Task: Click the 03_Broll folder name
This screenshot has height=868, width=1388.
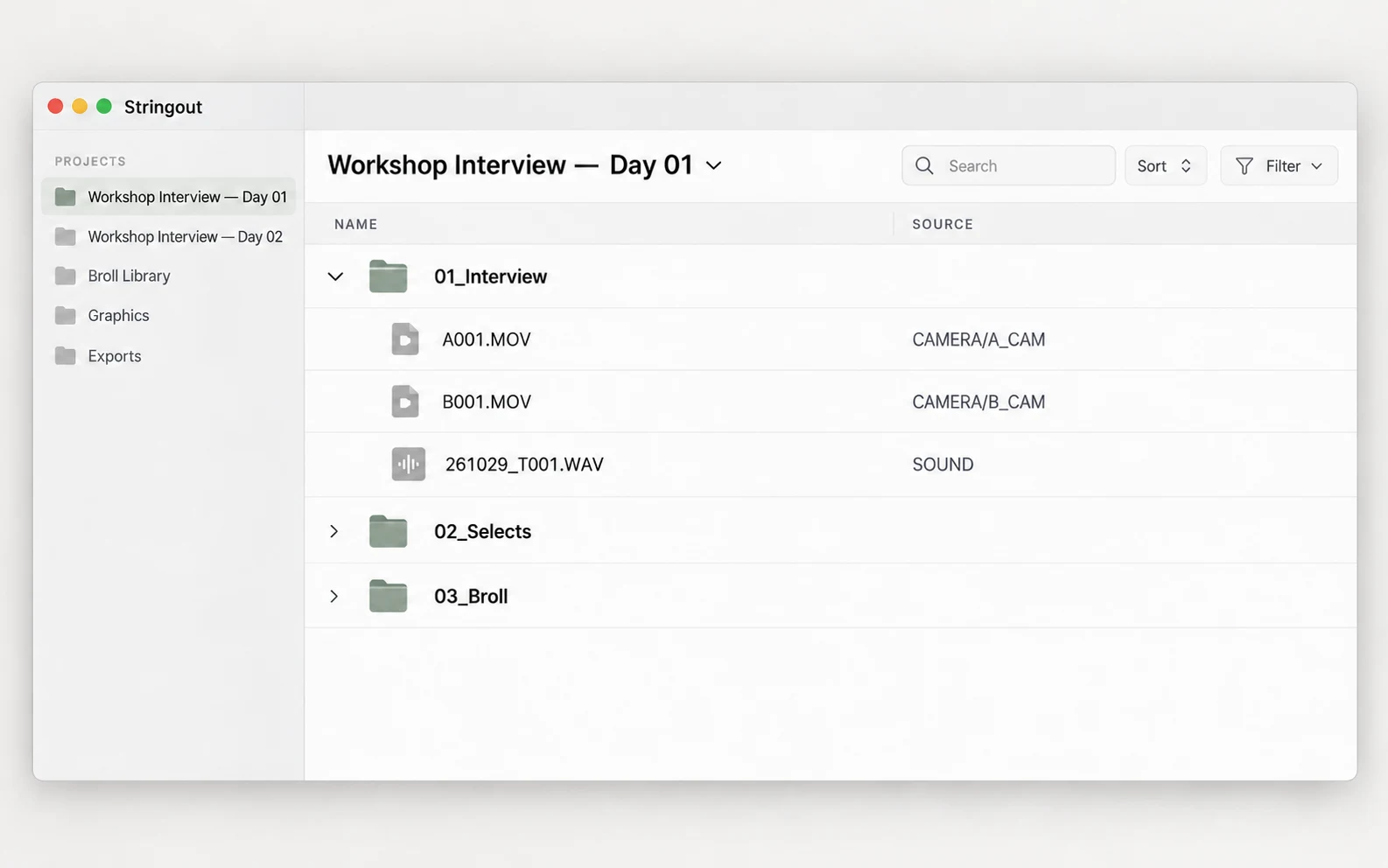Action: [471, 596]
